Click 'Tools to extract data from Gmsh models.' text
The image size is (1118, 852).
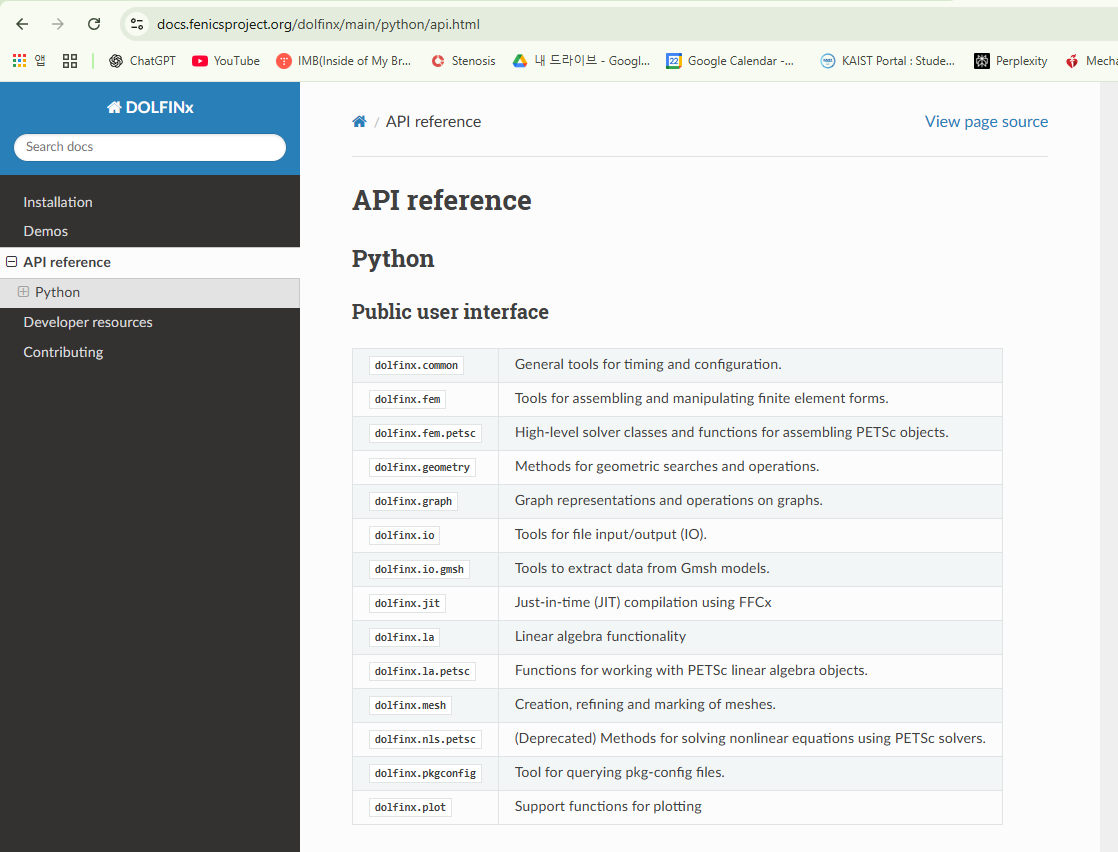(x=642, y=568)
